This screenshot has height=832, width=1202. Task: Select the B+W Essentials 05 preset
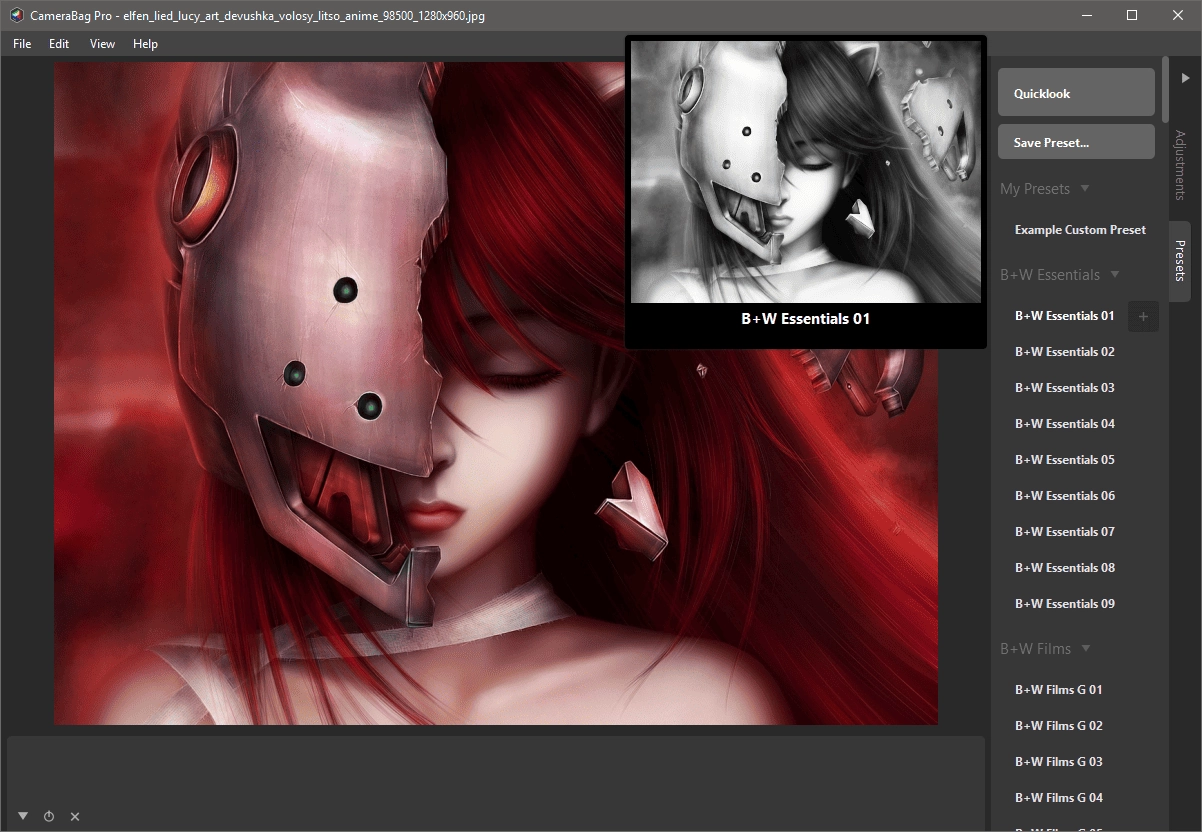1064,460
